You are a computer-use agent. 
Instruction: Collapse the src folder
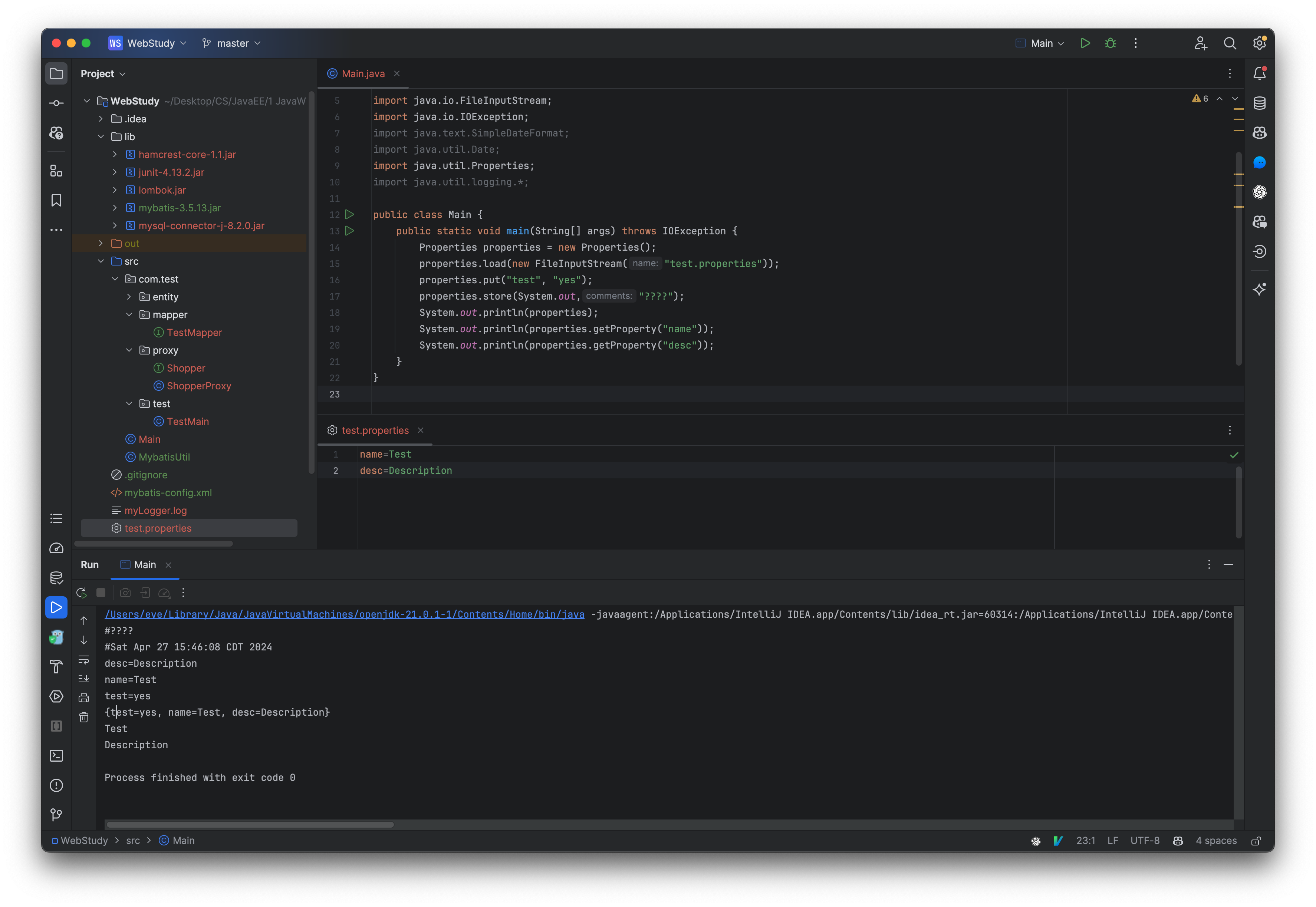[x=101, y=261]
